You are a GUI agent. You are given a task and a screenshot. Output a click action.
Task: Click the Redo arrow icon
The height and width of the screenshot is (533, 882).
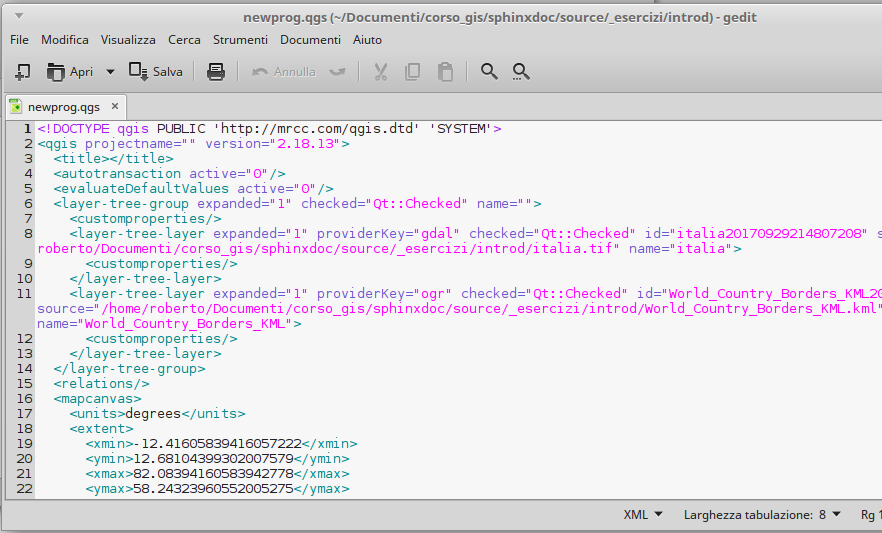[338, 72]
